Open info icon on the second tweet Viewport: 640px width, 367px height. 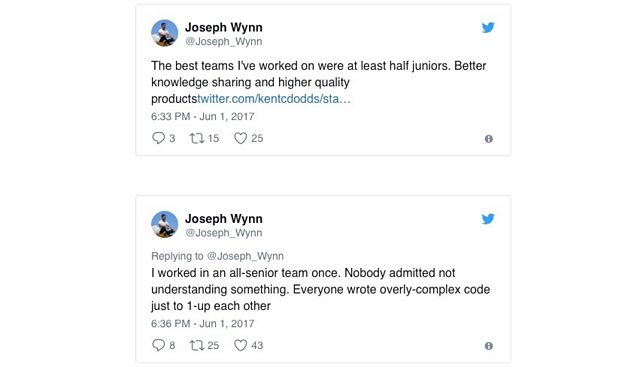coord(489,346)
